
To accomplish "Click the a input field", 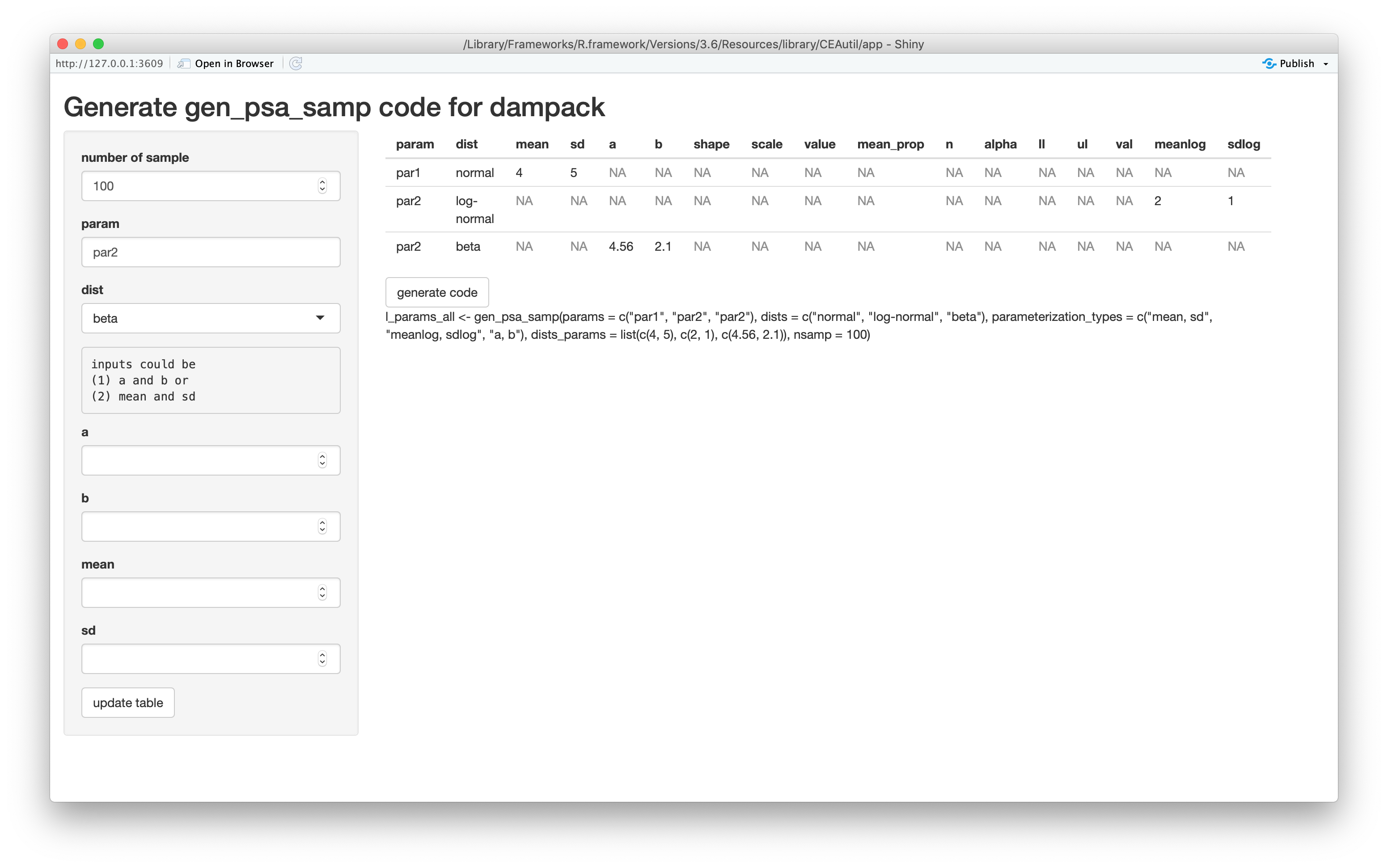I will coord(198,460).
